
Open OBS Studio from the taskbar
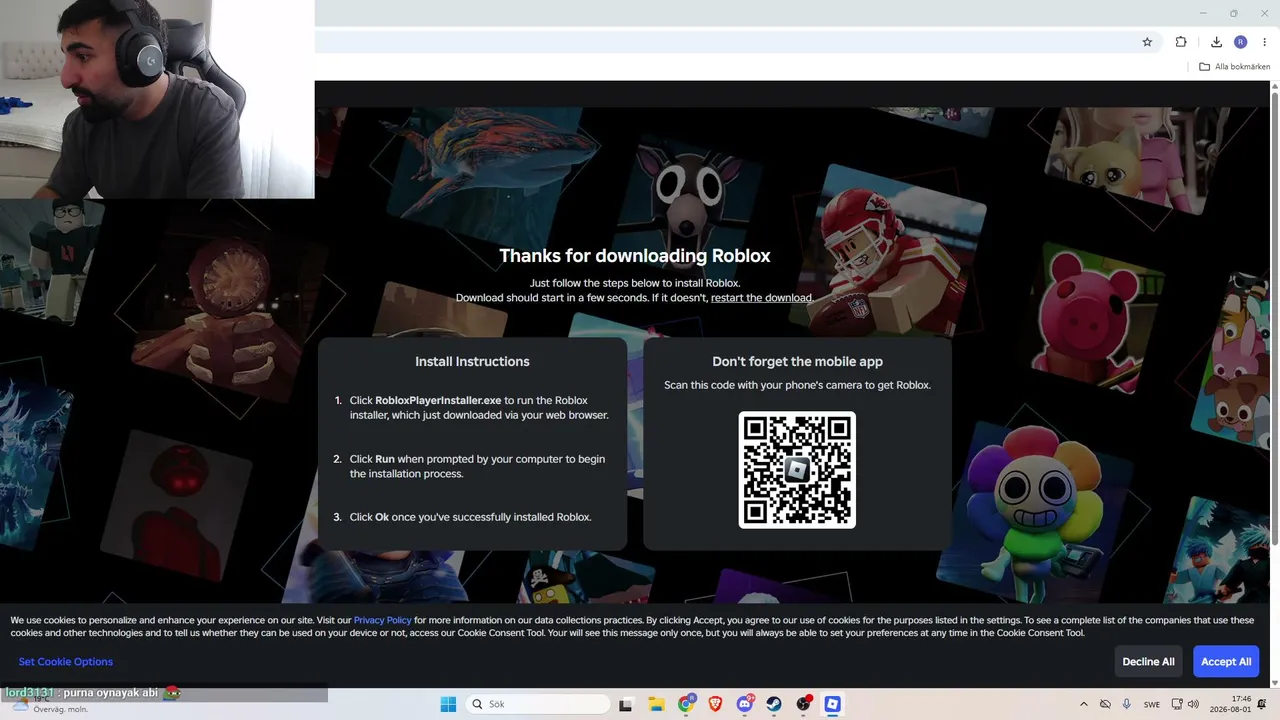(x=803, y=704)
